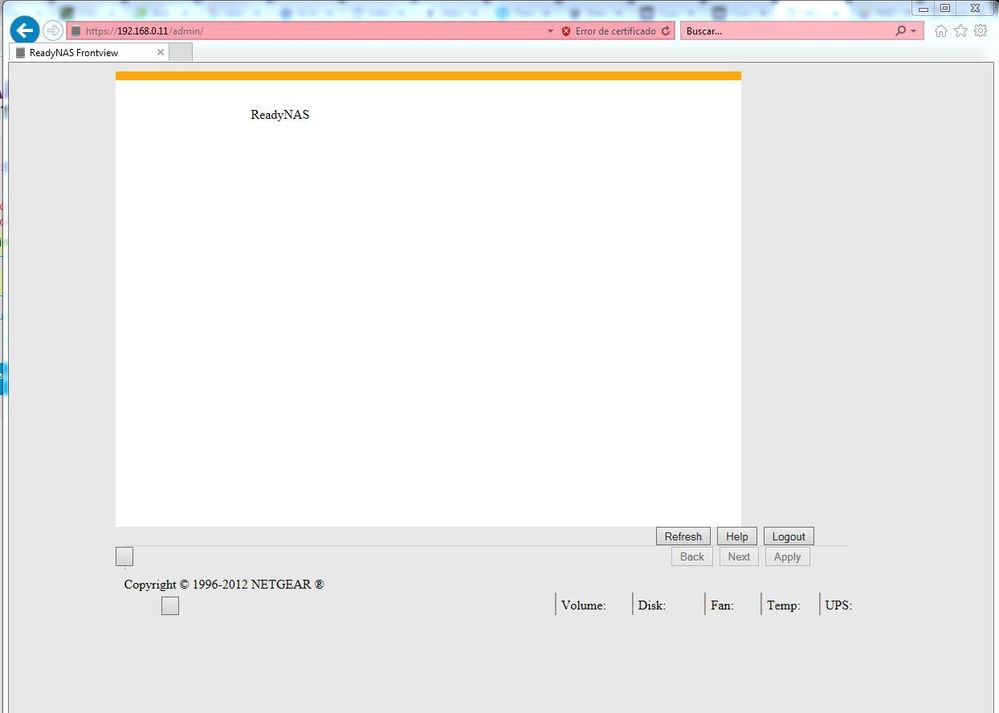Select the ReadyNAS Frontview tab
The image size is (999, 713).
pyautogui.click(x=80, y=52)
